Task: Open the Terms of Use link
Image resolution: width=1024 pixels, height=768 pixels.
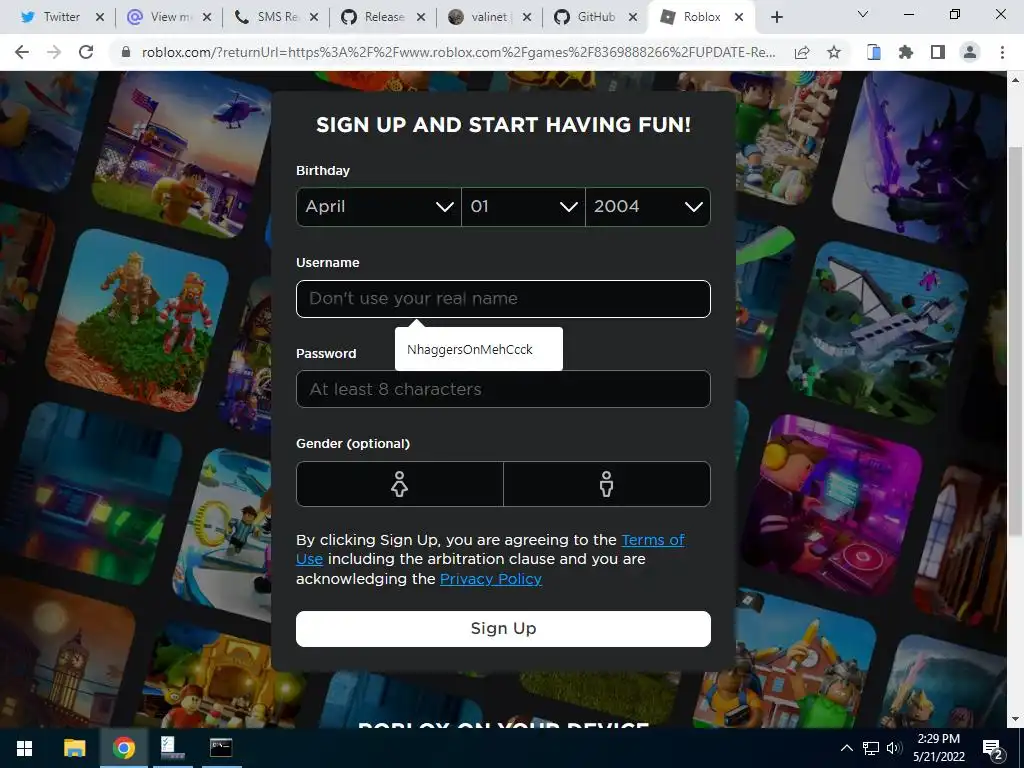Action: pyautogui.click(x=653, y=540)
